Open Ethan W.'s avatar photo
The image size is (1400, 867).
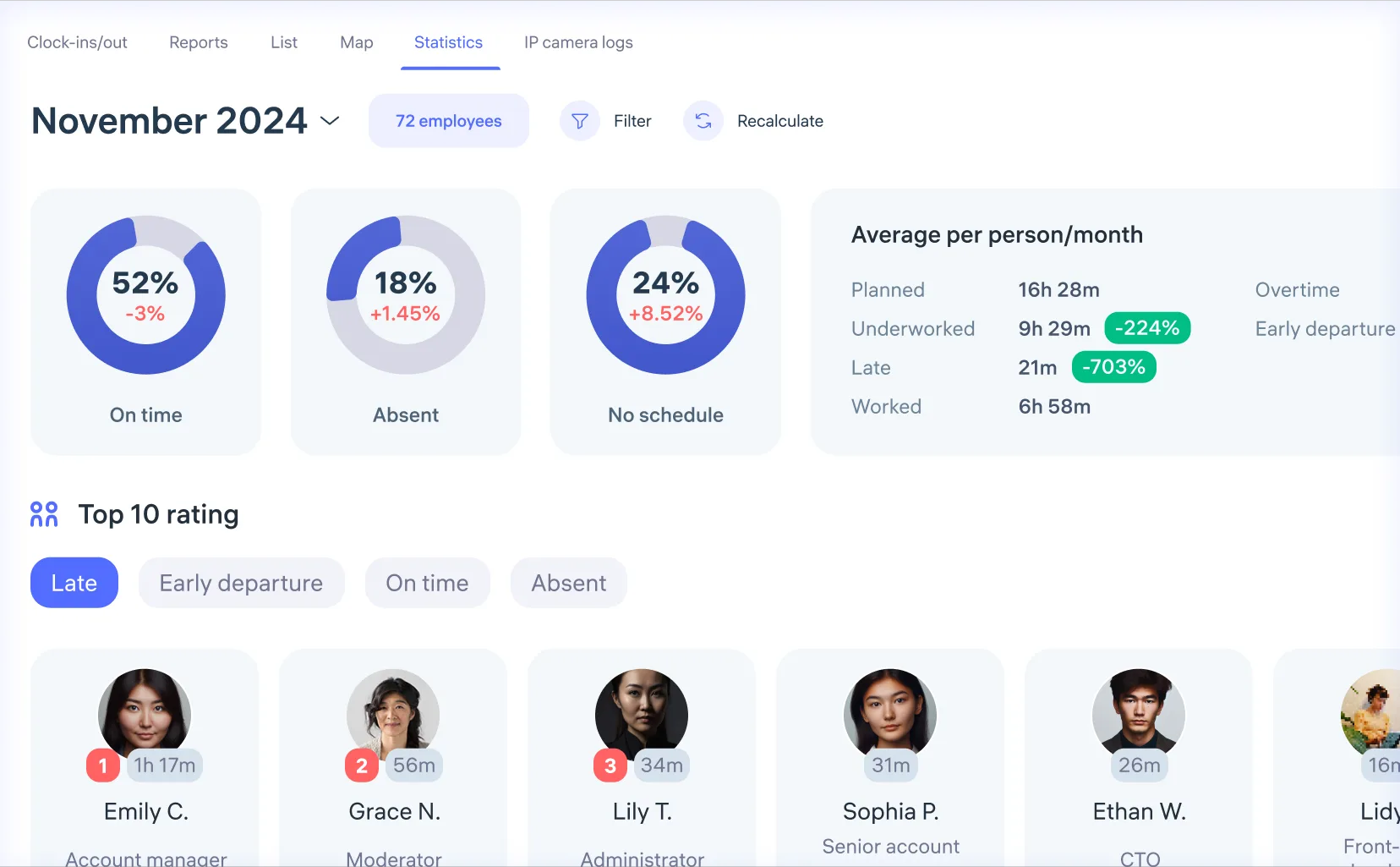point(1139,715)
